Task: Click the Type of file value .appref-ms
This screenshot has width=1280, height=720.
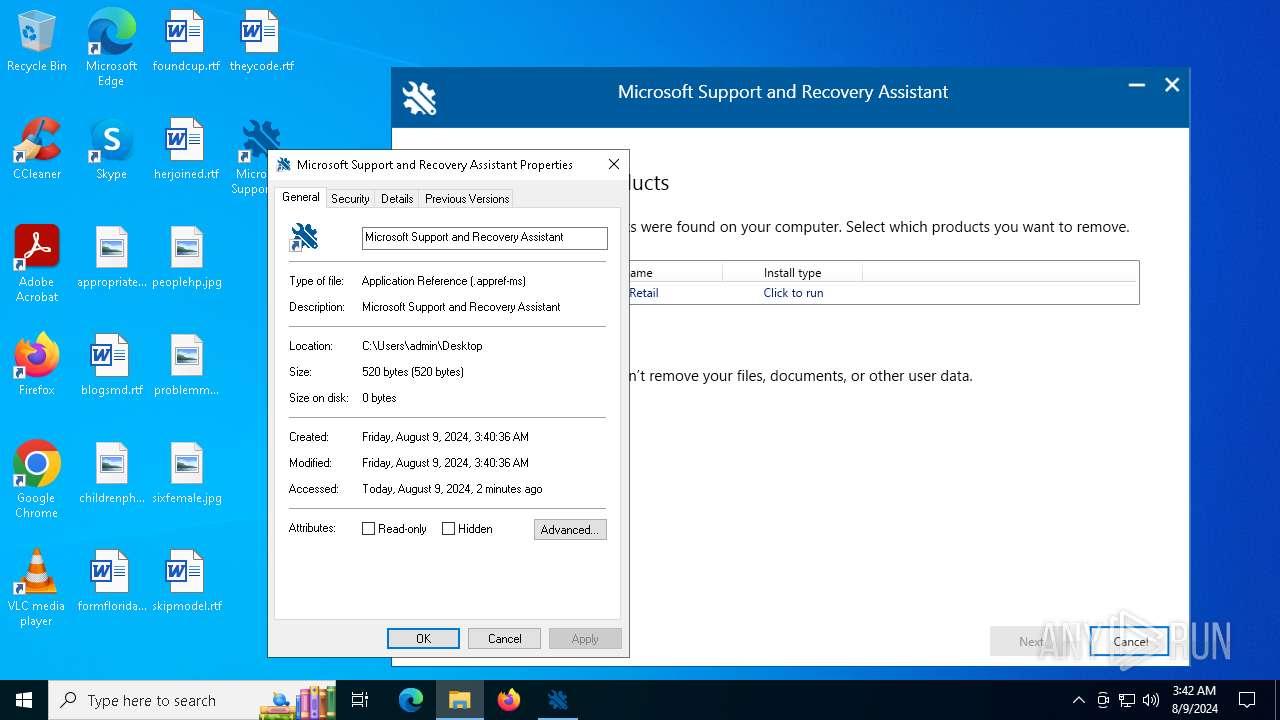Action: coord(444,281)
